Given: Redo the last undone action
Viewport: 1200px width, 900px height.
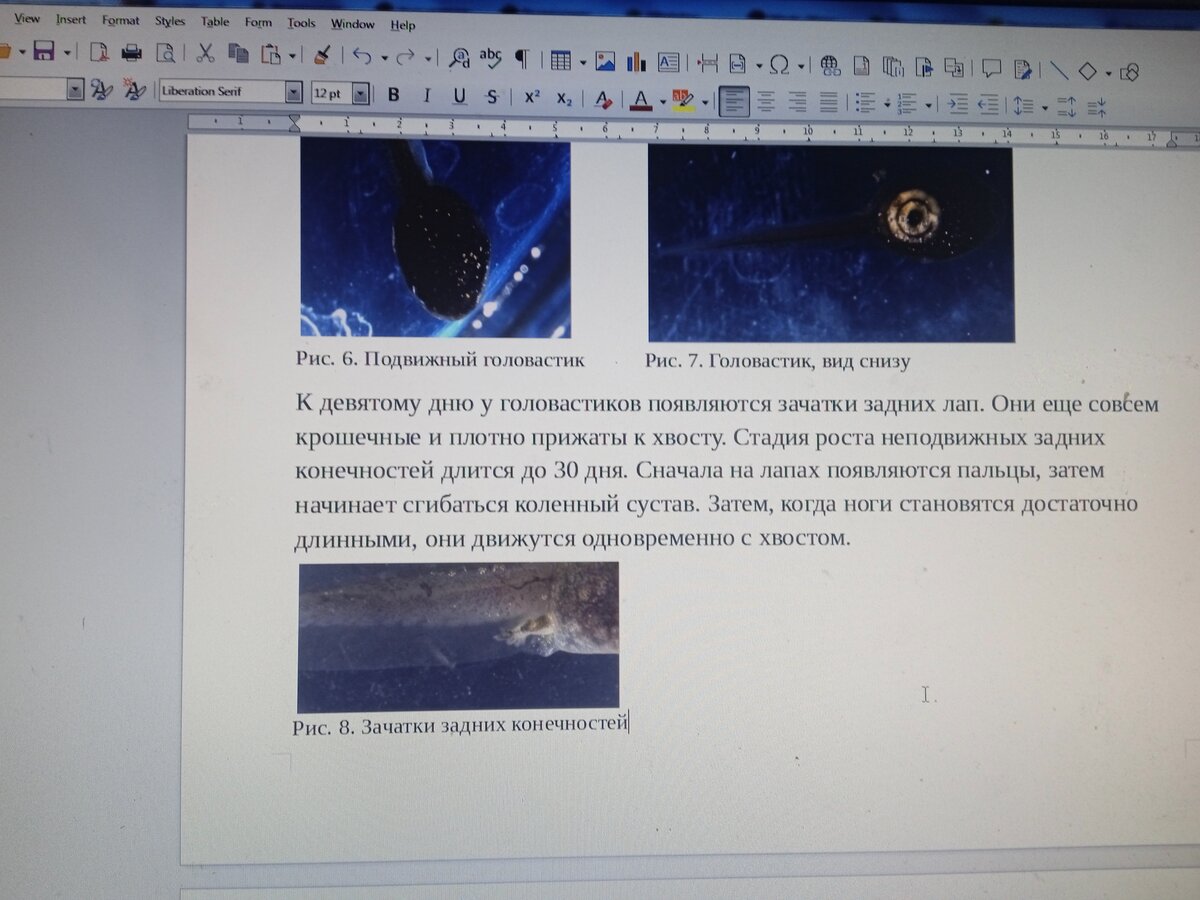Looking at the screenshot, I should [406, 58].
